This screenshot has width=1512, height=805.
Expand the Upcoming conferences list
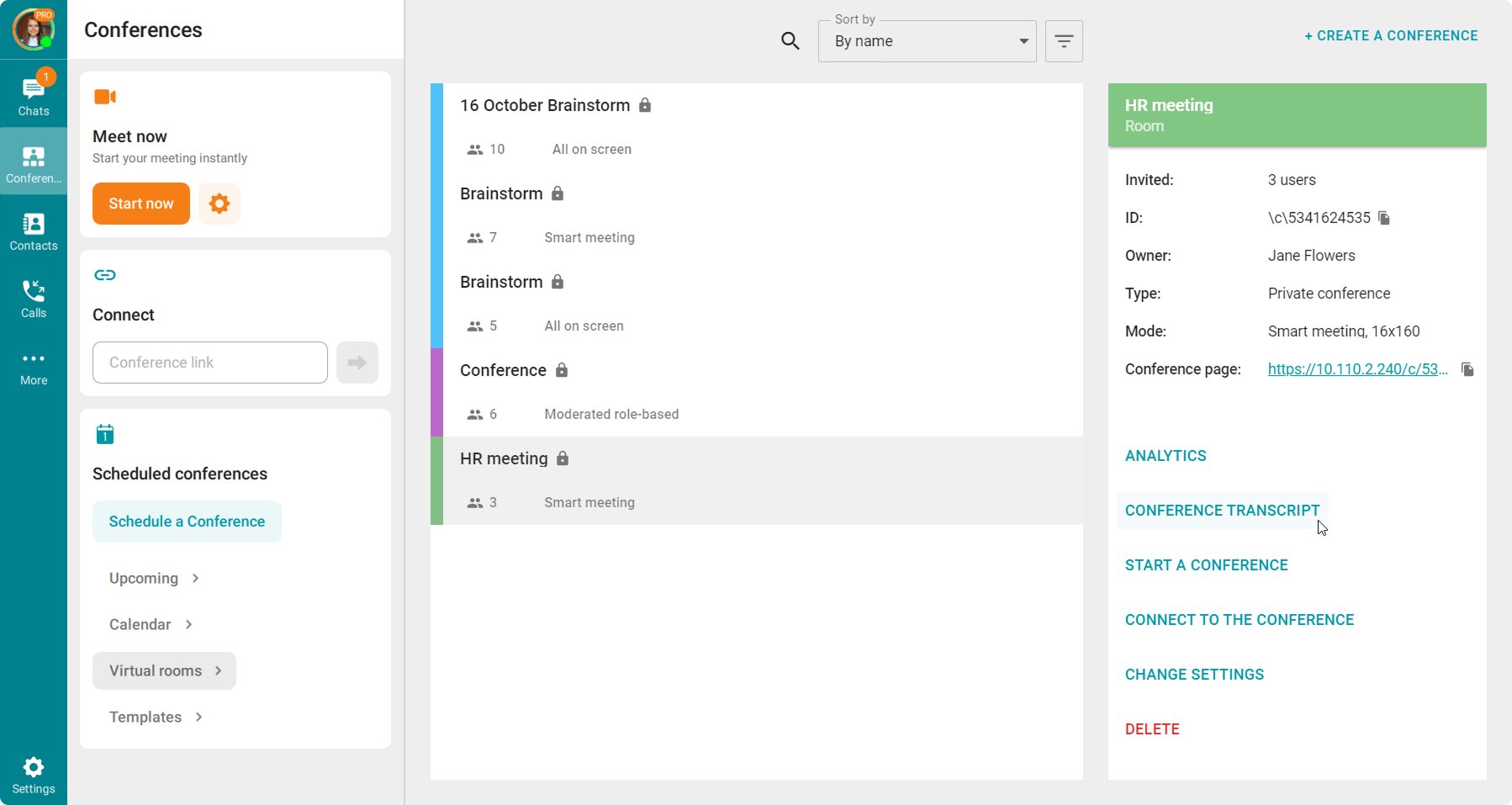(154, 578)
